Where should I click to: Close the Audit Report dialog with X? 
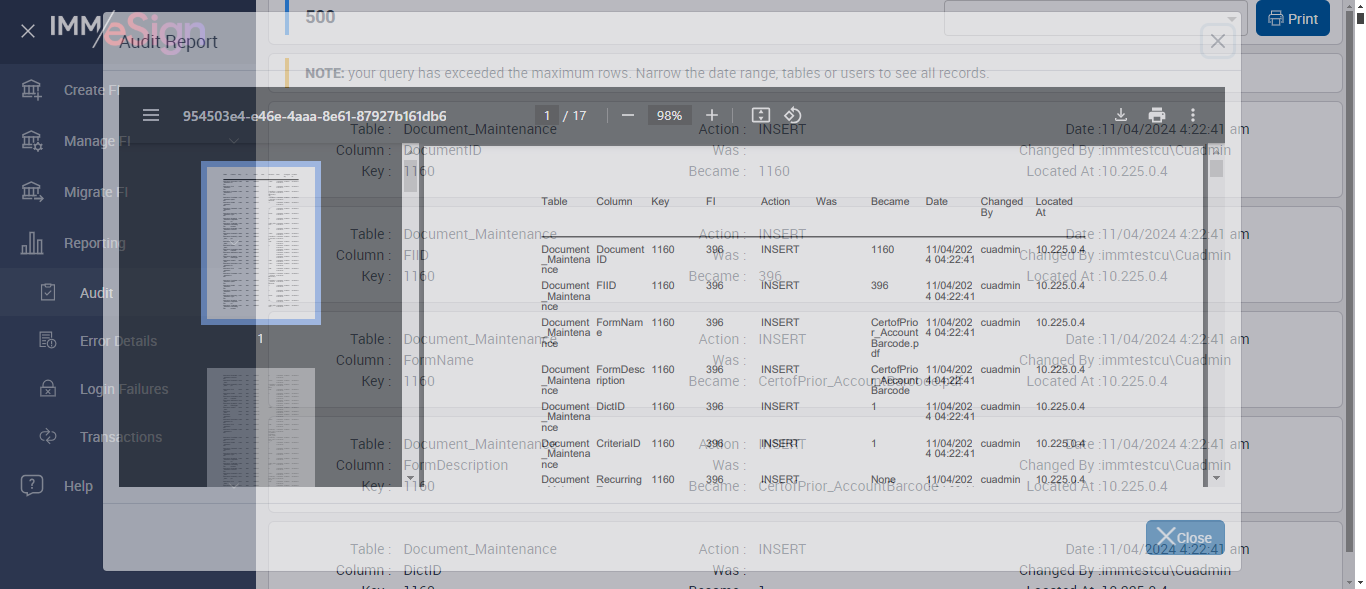[1217, 41]
